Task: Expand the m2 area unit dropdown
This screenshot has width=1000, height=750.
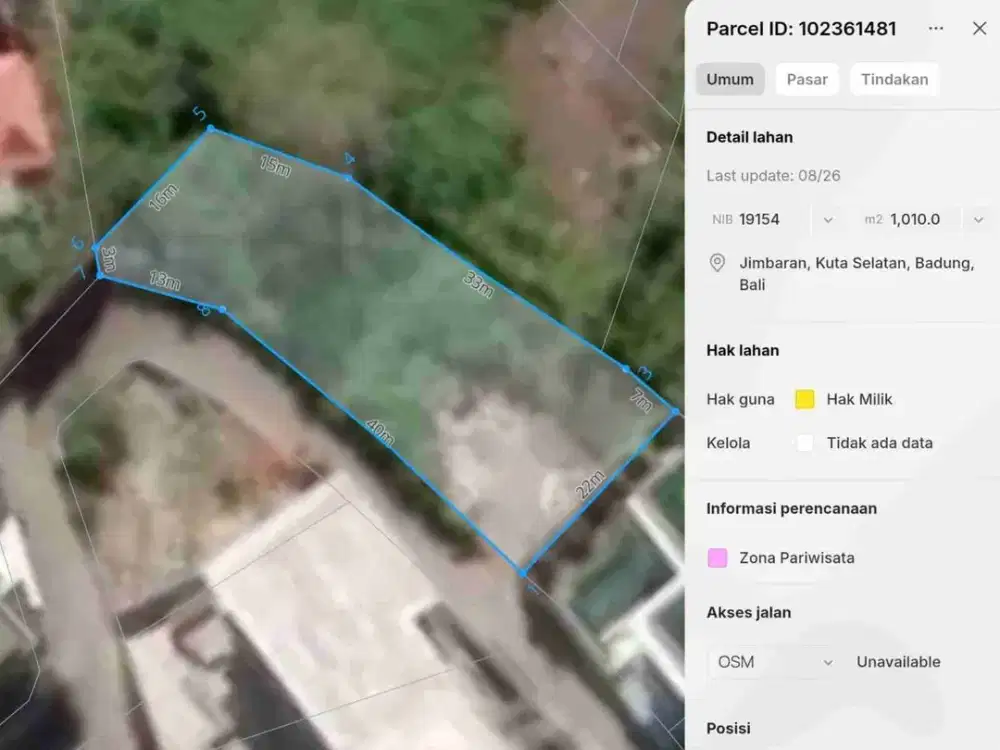Action: 978,219
